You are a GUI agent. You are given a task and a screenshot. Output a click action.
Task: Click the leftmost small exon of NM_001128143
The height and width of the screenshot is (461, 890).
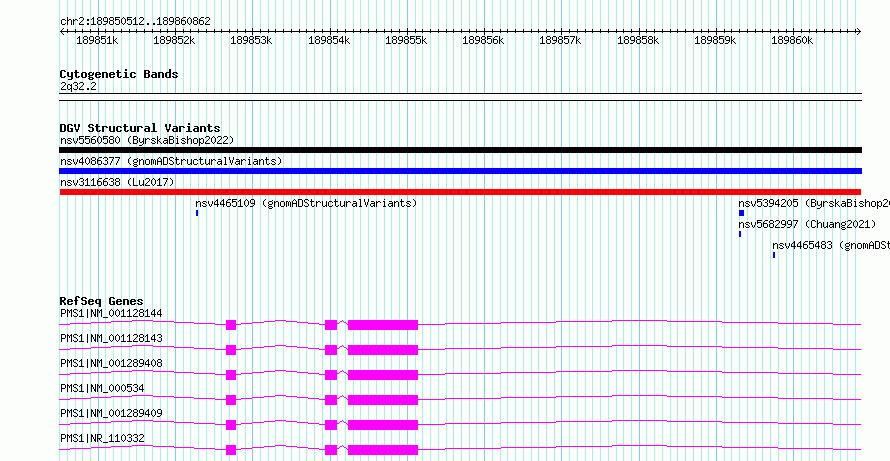point(230,350)
